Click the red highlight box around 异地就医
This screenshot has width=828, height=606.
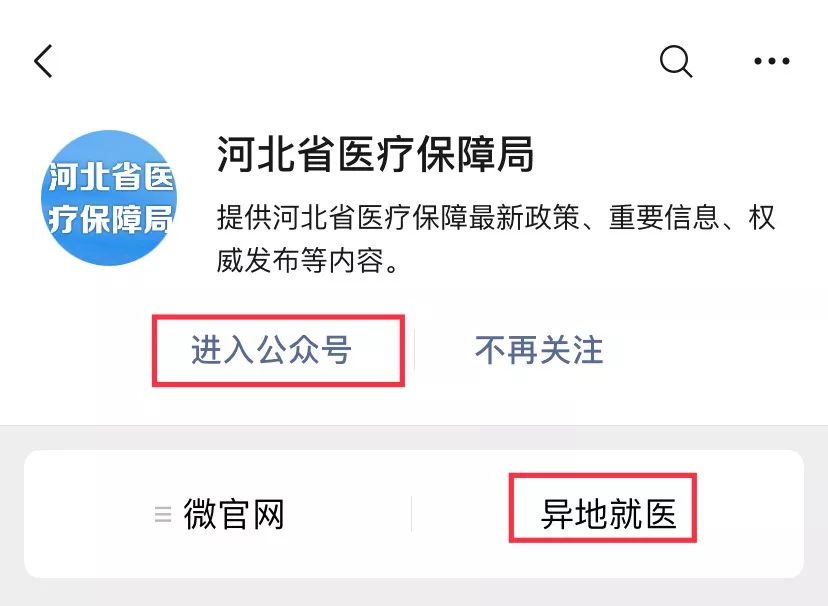point(603,507)
